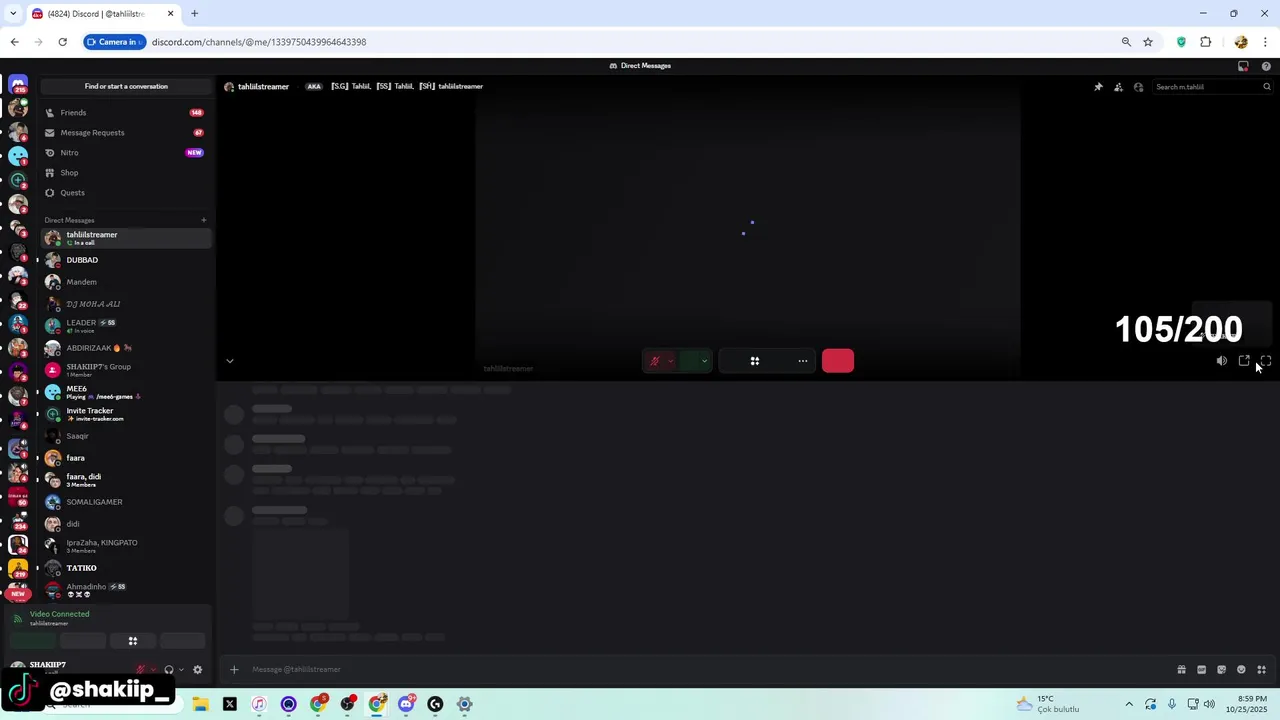Open pinned messages with the pin icon
Image resolution: width=1280 pixels, height=720 pixels.
[x=1098, y=87]
